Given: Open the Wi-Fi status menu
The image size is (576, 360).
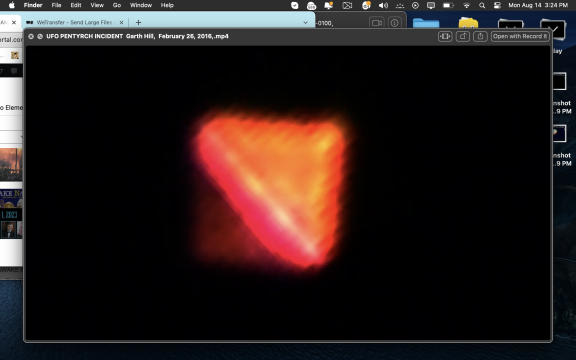Looking at the screenshot, I should click(x=467, y=5).
